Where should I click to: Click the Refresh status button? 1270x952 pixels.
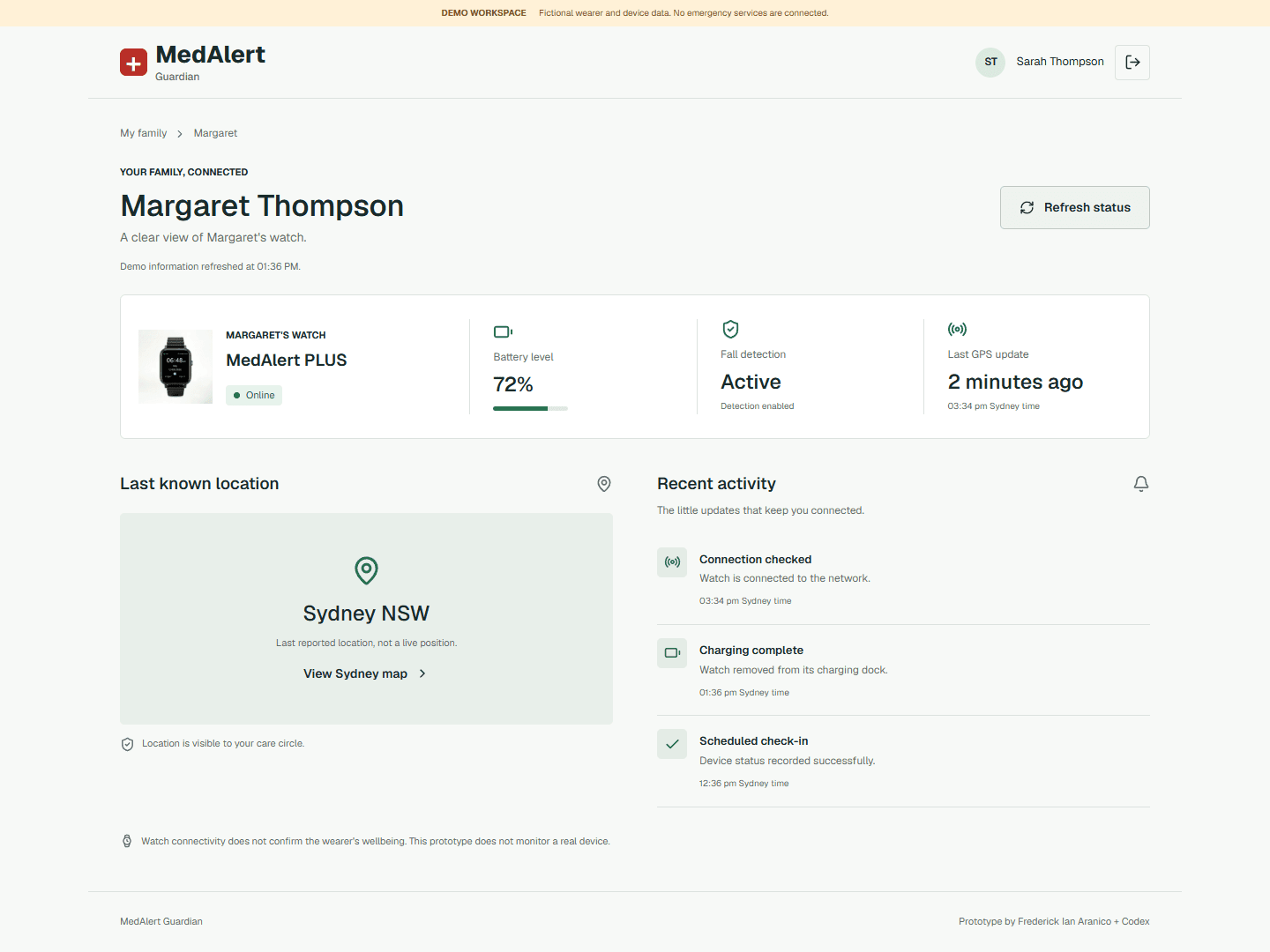(1075, 208)
